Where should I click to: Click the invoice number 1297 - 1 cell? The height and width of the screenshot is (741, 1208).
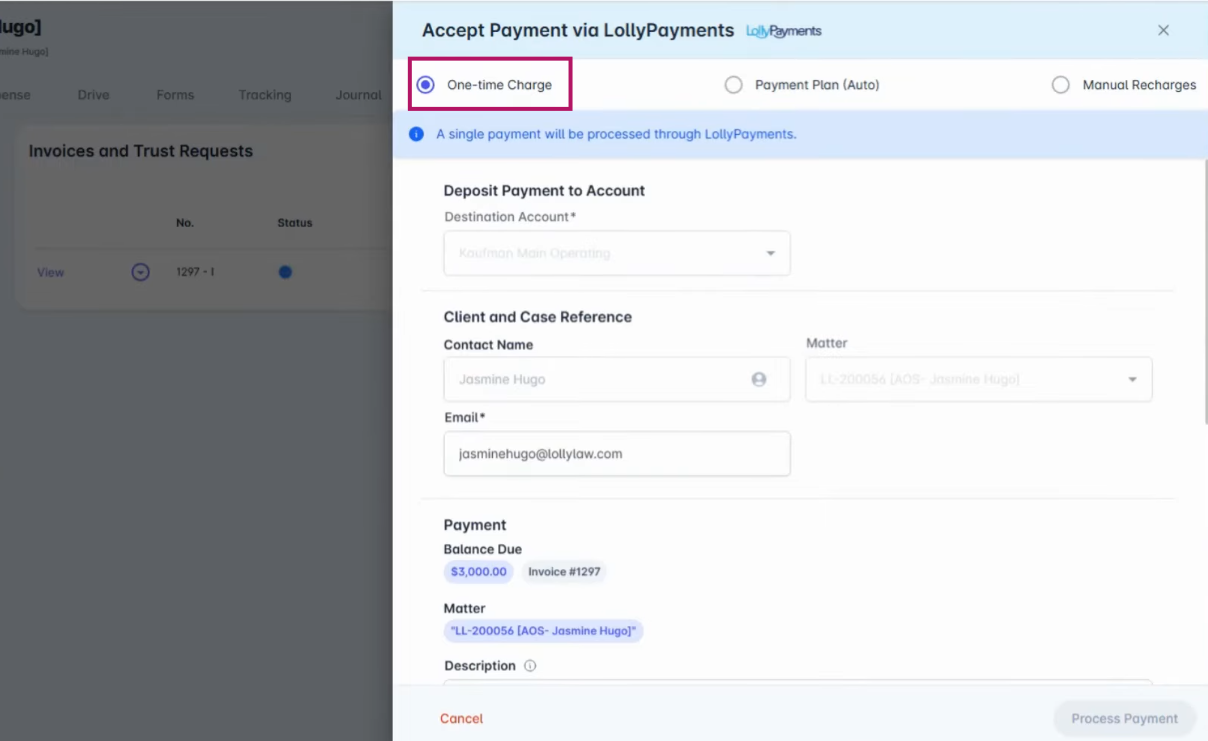click(x=195, y=272)
